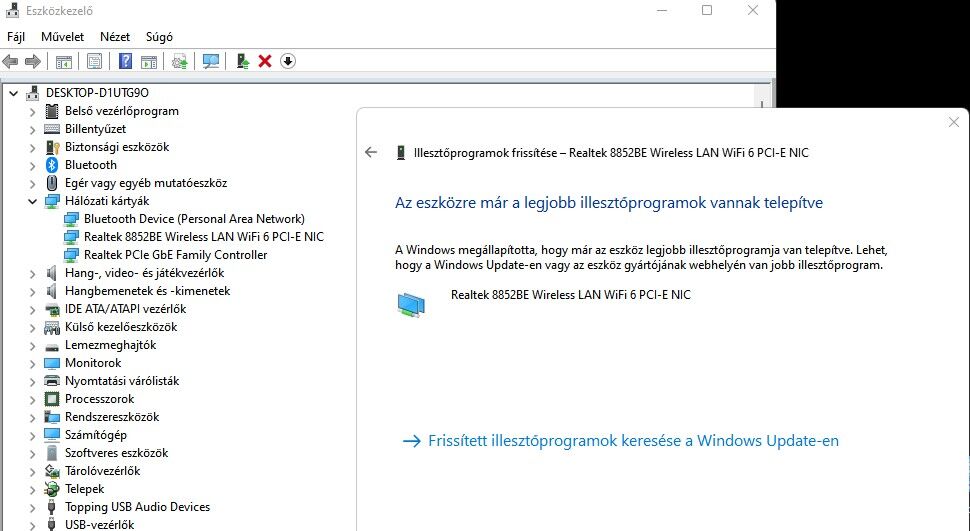Screen dimensions: 970x531
Task: Click the Forward arrow in toolbar
Action: pos(33,61)
